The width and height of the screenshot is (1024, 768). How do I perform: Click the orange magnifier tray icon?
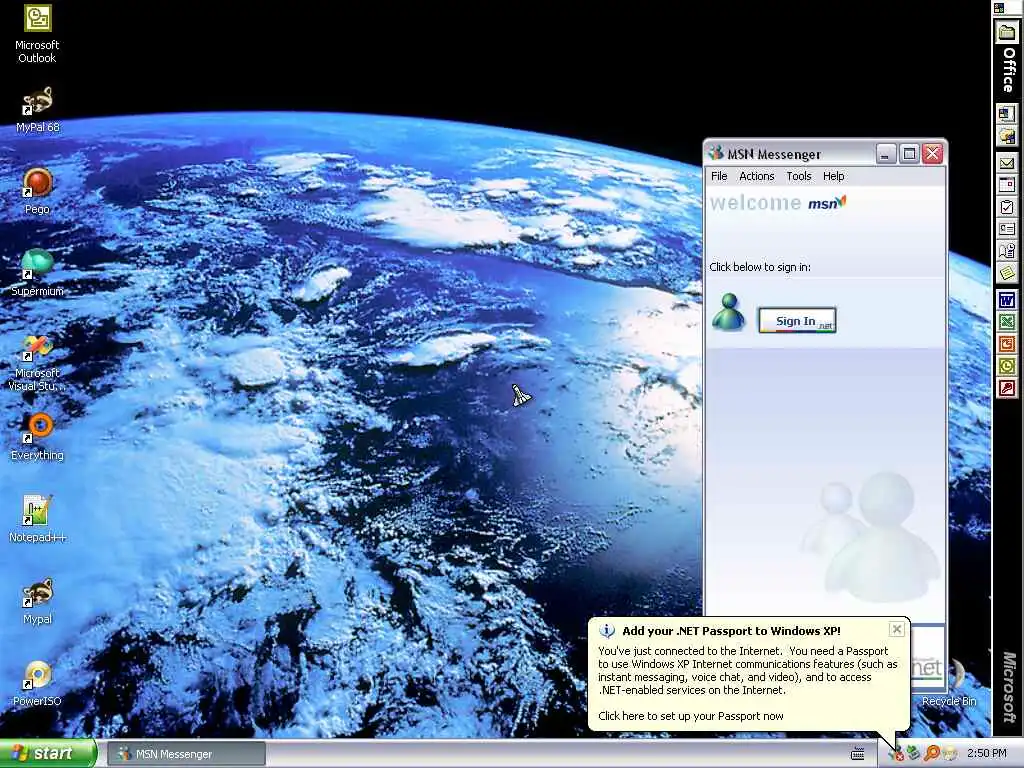point(931,754)
